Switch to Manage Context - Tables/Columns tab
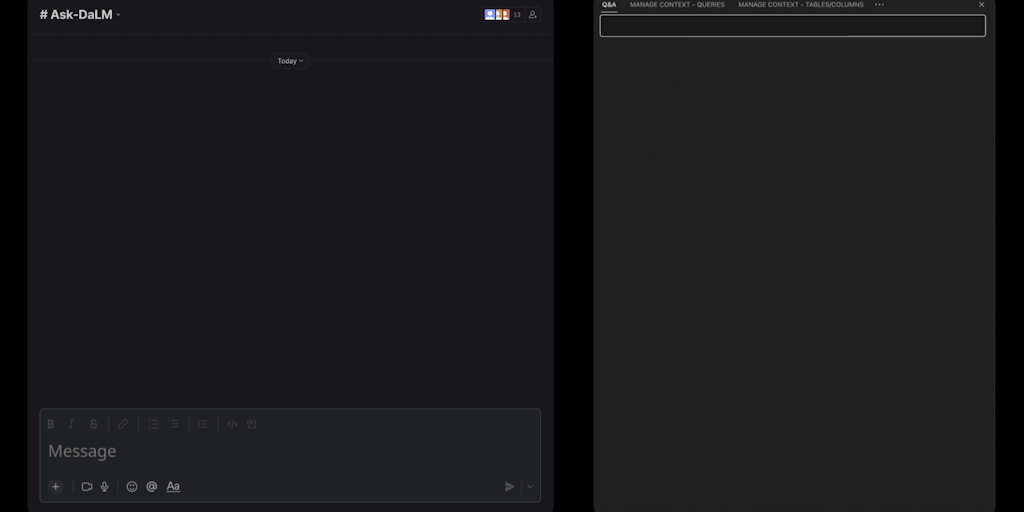Viewport: 1024px width, 512px height. [x=800, y=5]
